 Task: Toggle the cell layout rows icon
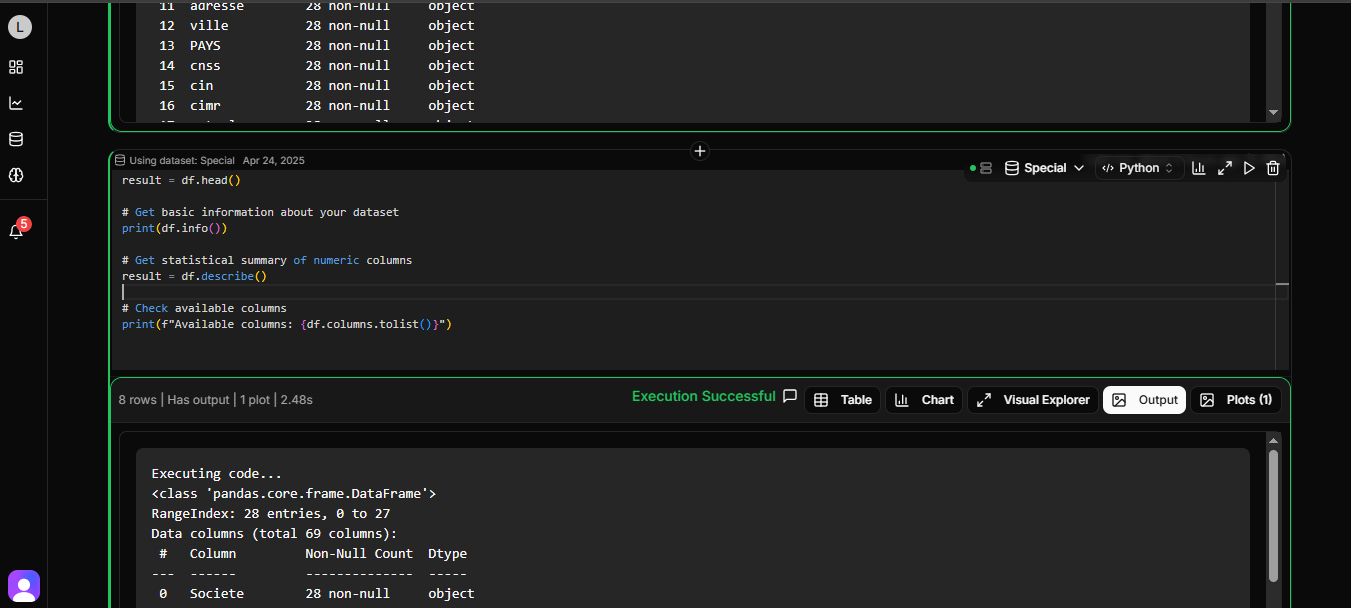point(985,168)
